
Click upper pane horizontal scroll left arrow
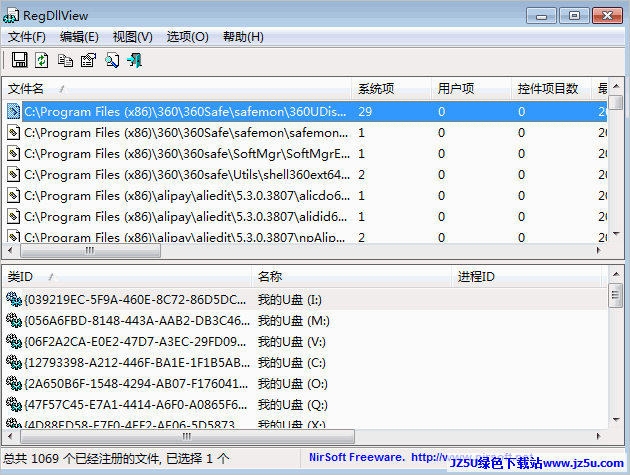click(x=10, y=250)
